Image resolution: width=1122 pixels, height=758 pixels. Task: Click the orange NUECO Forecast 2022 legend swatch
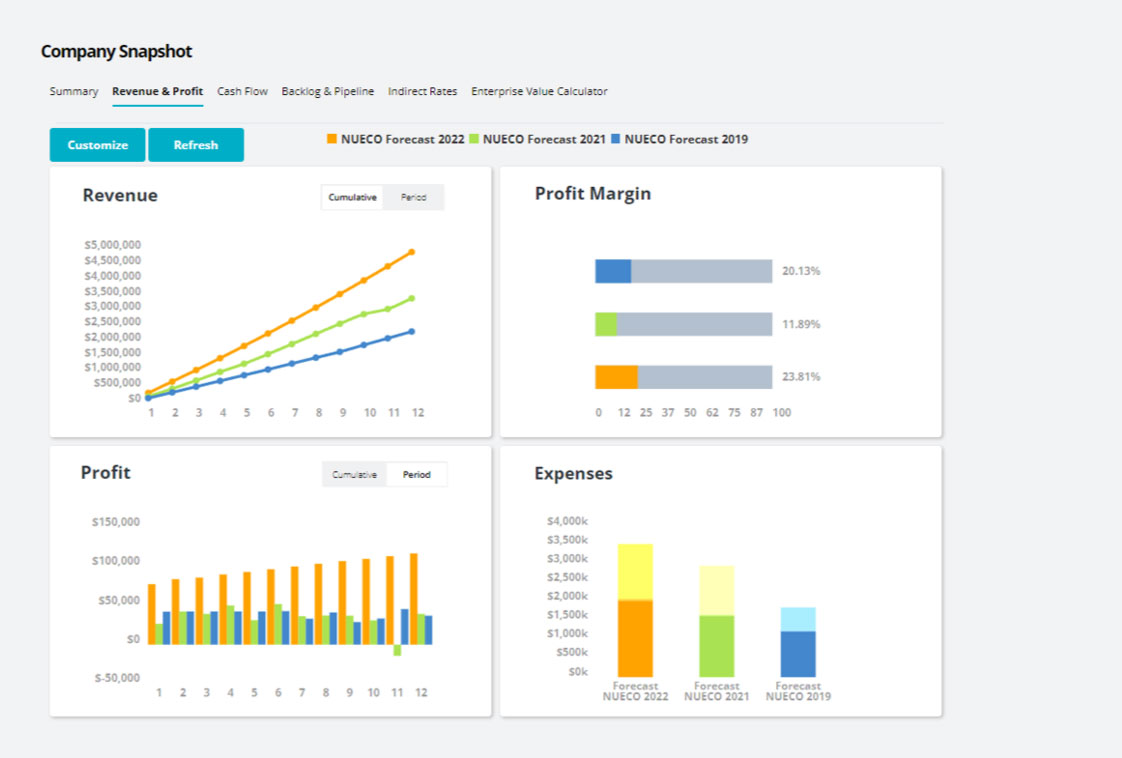click(332, 140)
